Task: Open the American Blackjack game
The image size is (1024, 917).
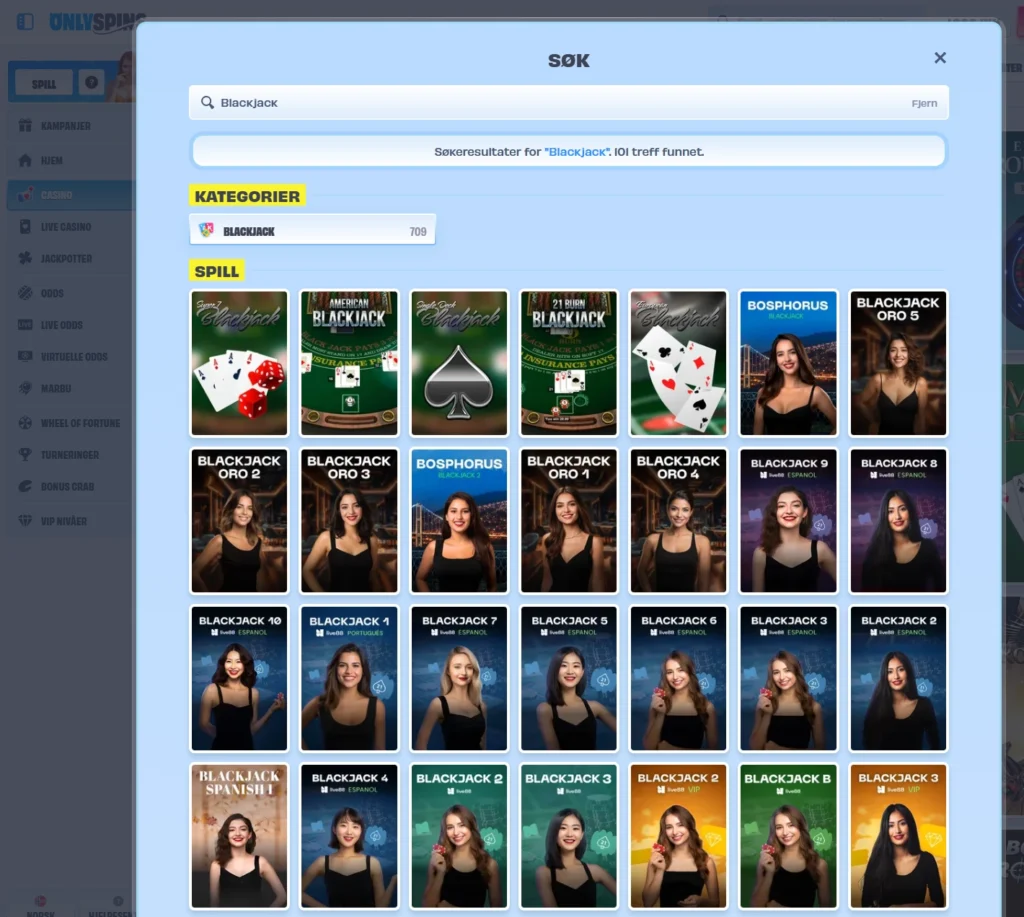Action: (x=349, y=363)
